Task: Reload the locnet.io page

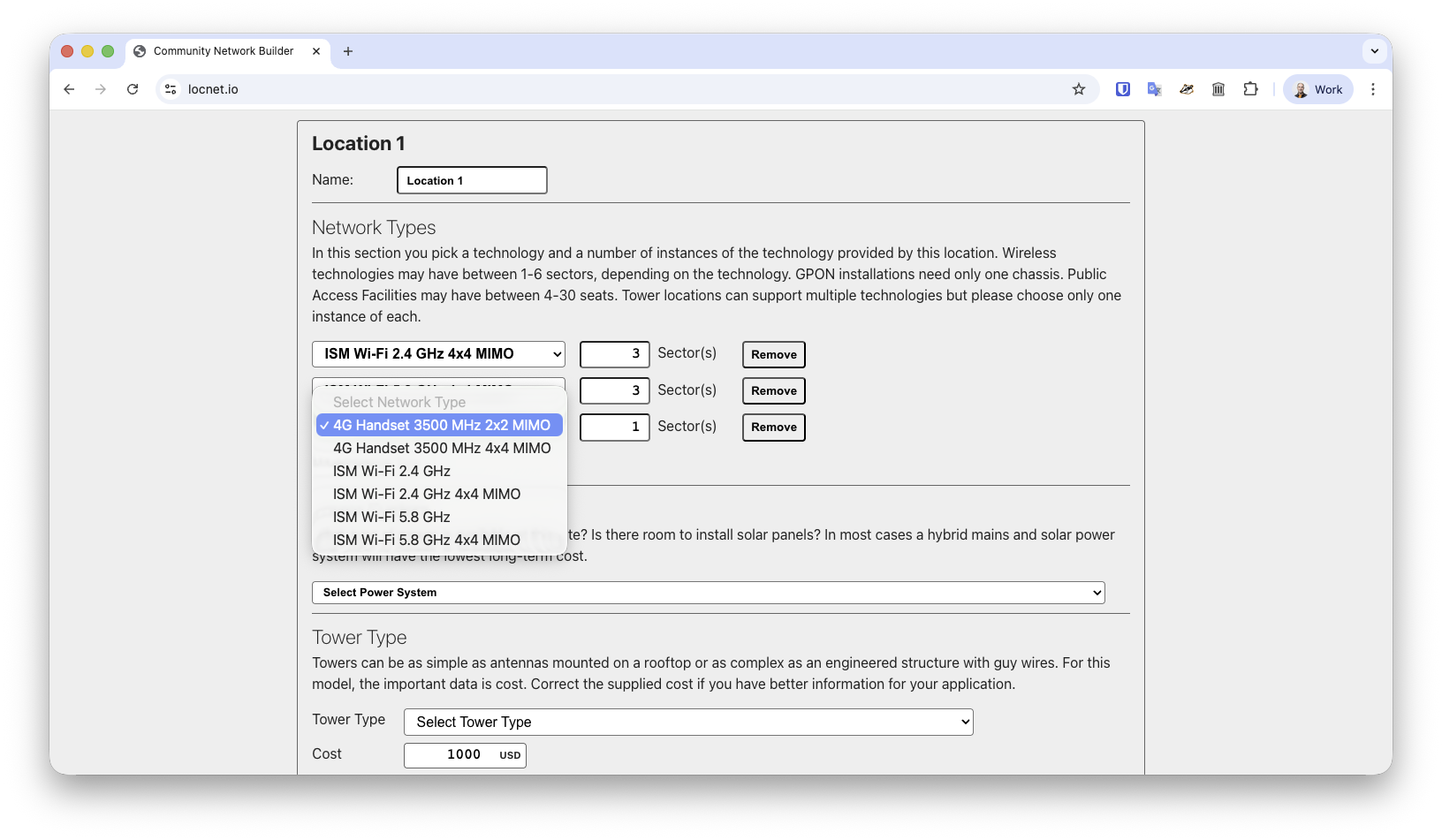Action: tap(133, 88)
